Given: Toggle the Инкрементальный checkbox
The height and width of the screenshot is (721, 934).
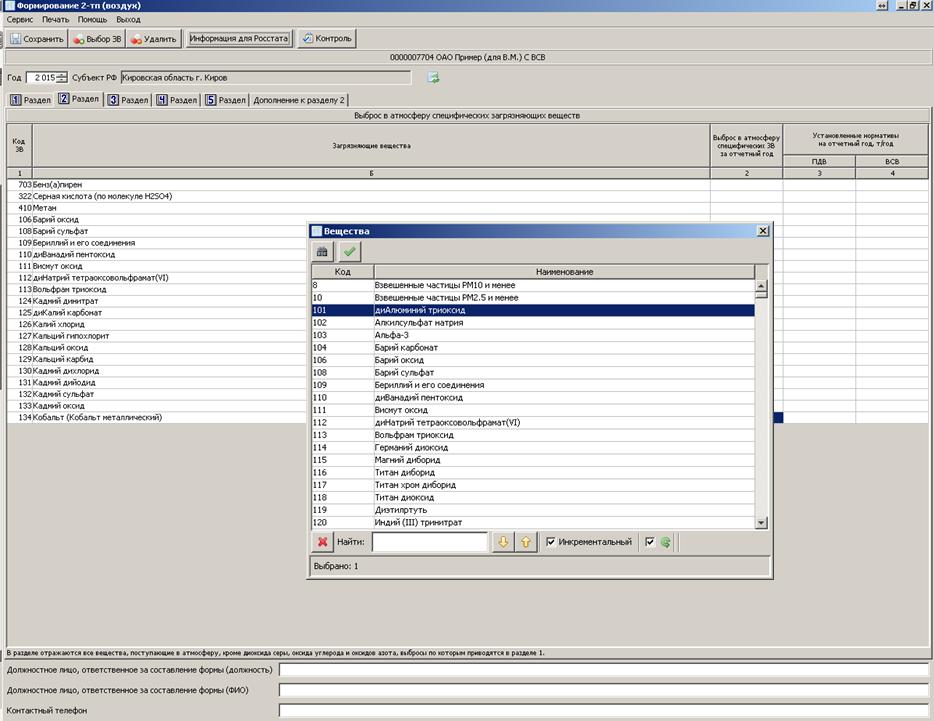Looking at the screenshot, I should (x=551, y=542).
